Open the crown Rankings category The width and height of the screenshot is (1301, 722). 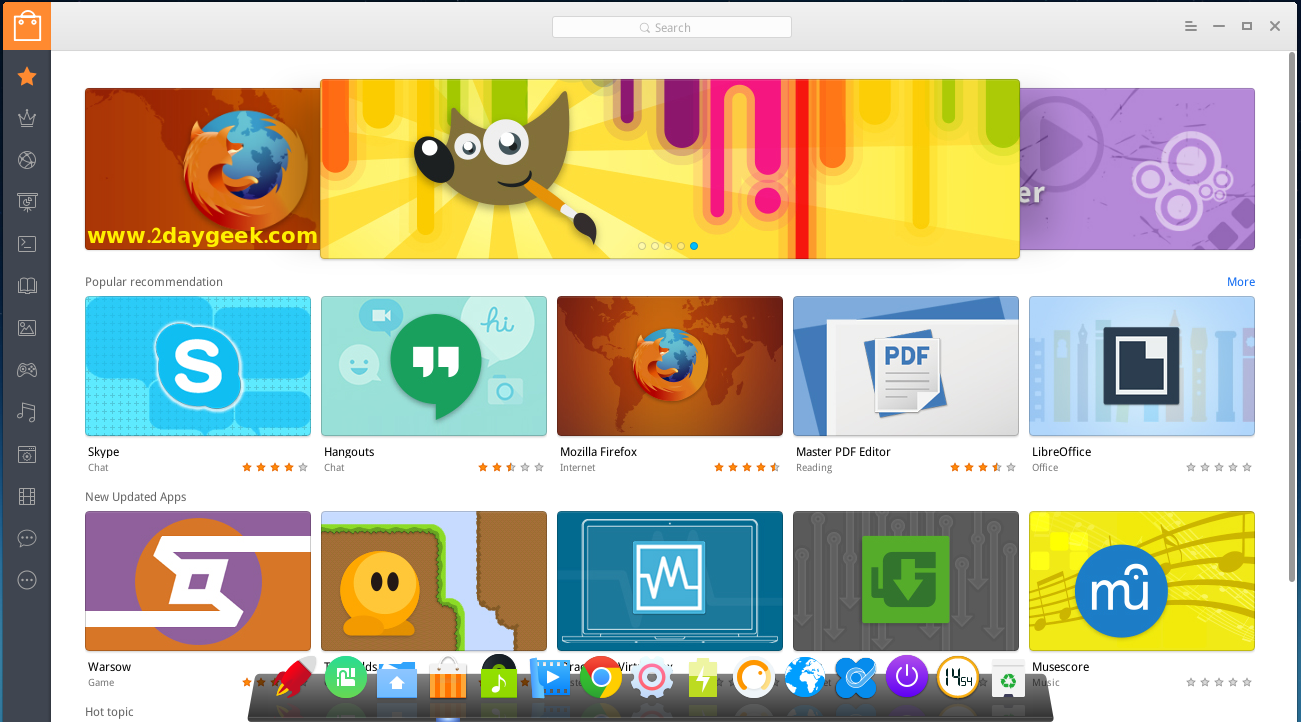pyautogui.click(x=27, y=118)
